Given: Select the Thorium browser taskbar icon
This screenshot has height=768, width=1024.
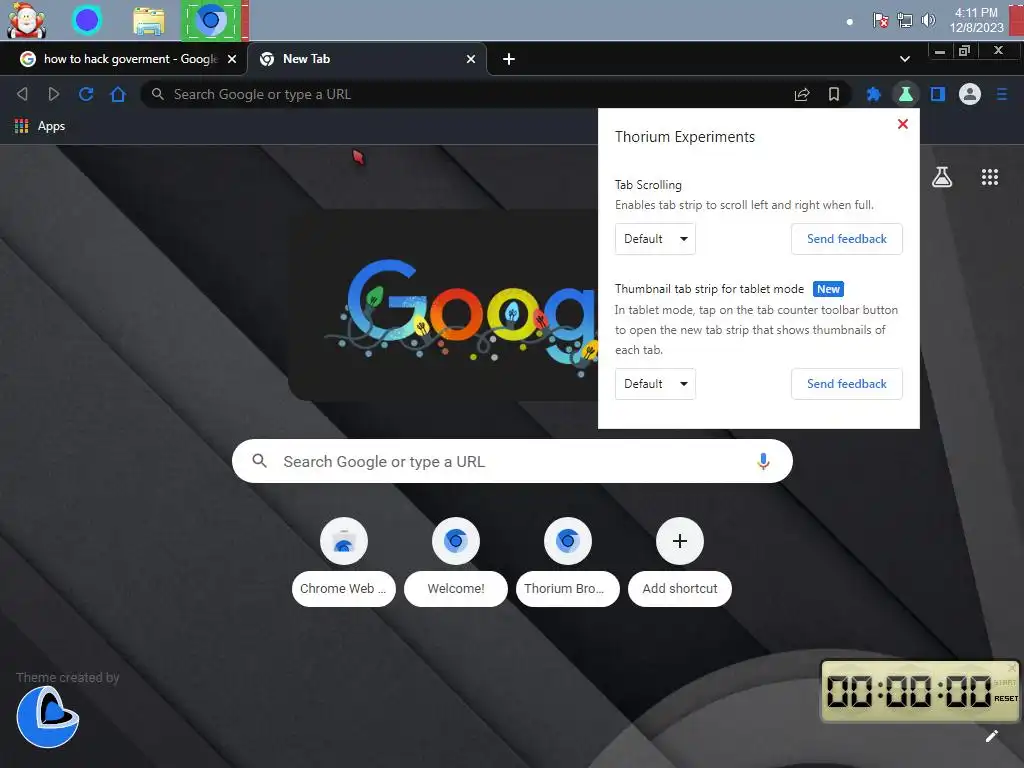Looking at the screenshot, I should pyautogui.click(x=211, y=20).
